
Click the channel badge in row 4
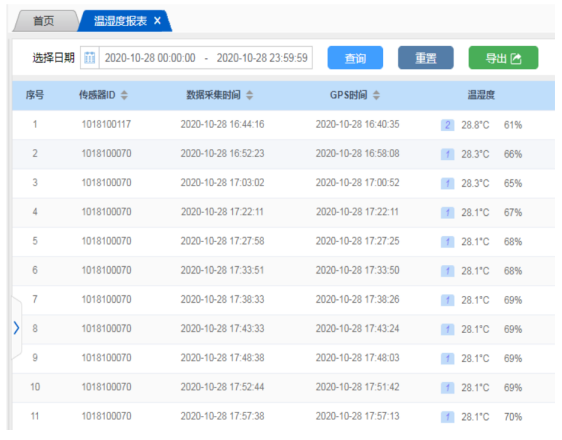(x=447, y=212)
